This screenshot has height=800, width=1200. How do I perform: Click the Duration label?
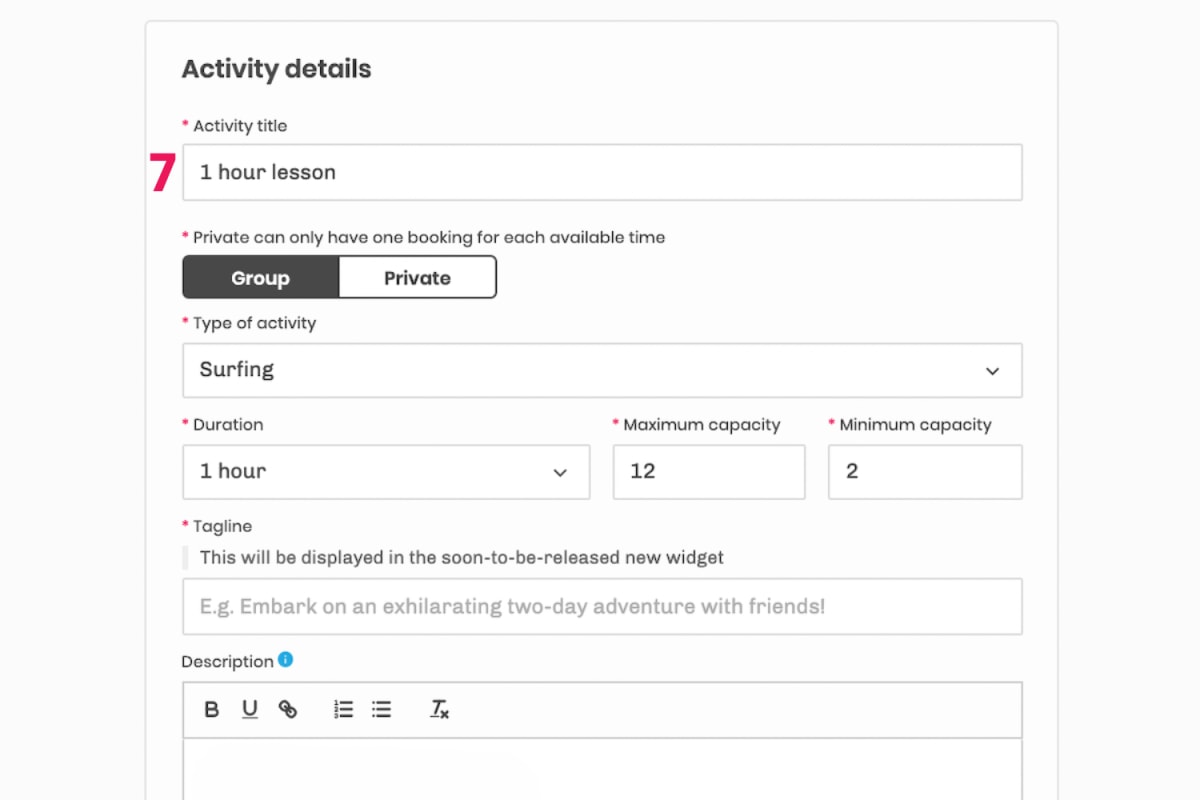pos(228,424)
